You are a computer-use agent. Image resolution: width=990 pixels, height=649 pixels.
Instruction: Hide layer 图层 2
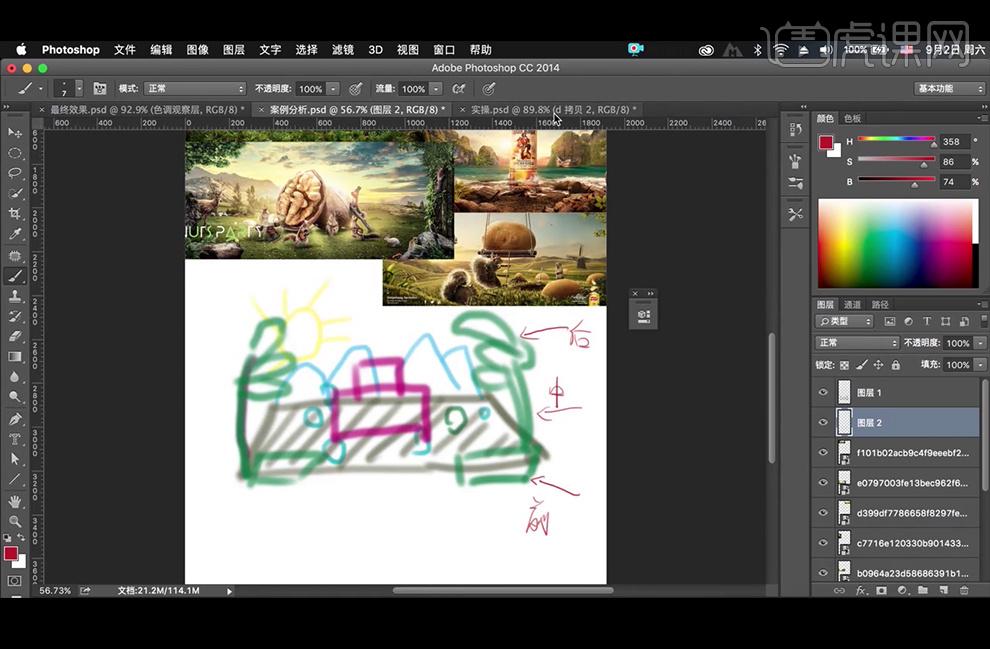click(823, 422)
